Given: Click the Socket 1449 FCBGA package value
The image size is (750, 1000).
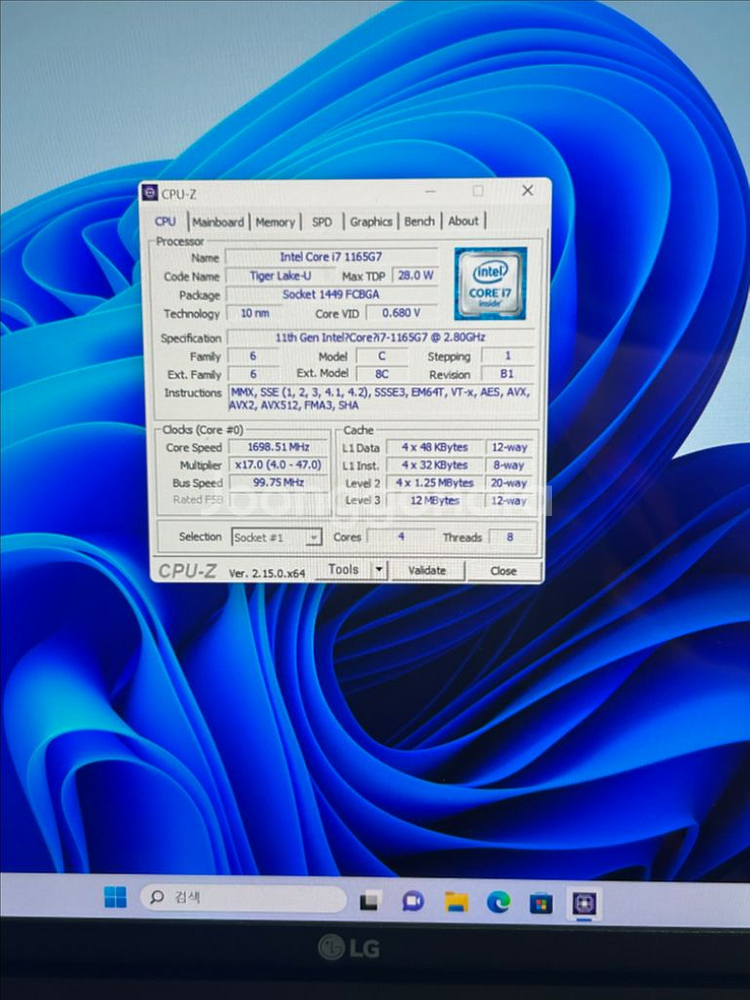Looking at the screenshot, I should 331,294.
